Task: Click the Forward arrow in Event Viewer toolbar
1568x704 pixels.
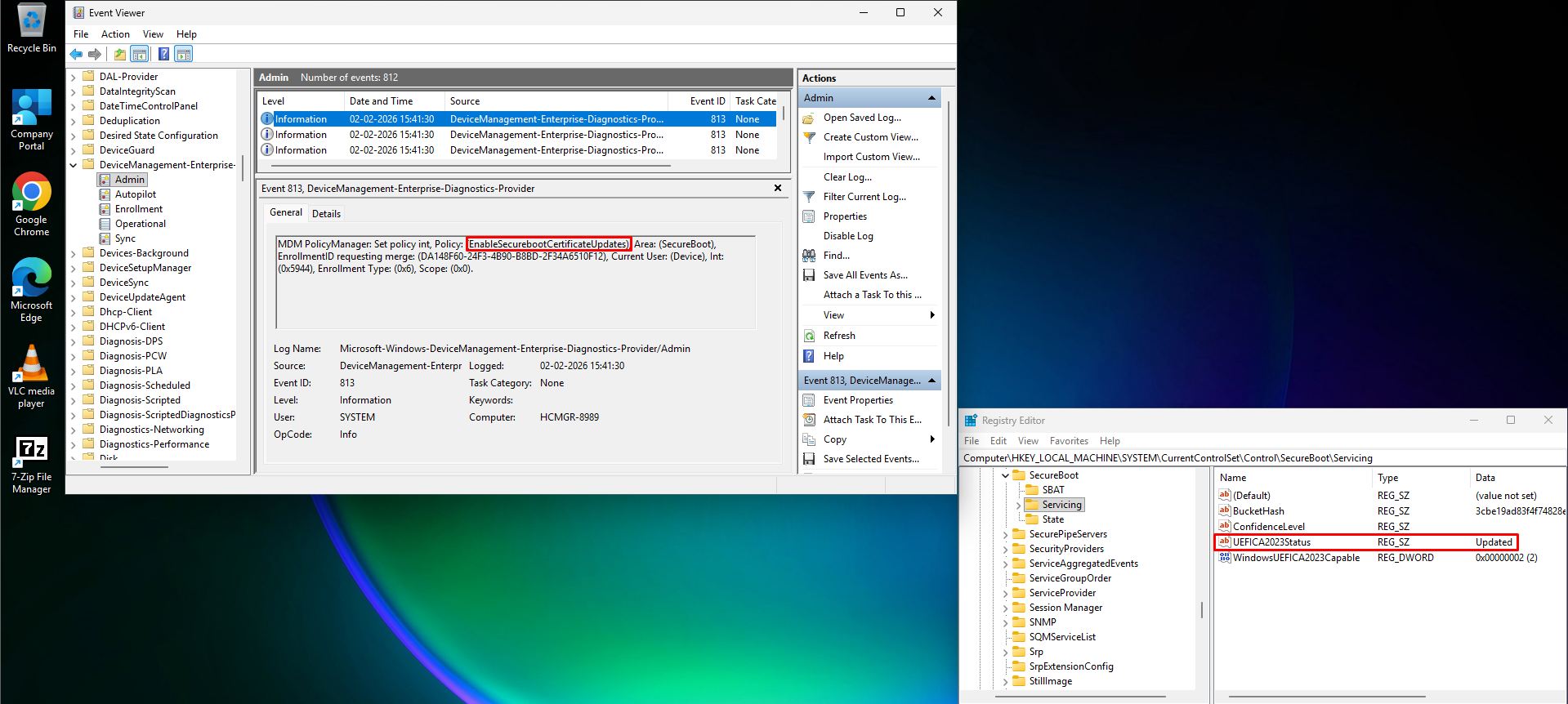Action: [x=95, y=54]
